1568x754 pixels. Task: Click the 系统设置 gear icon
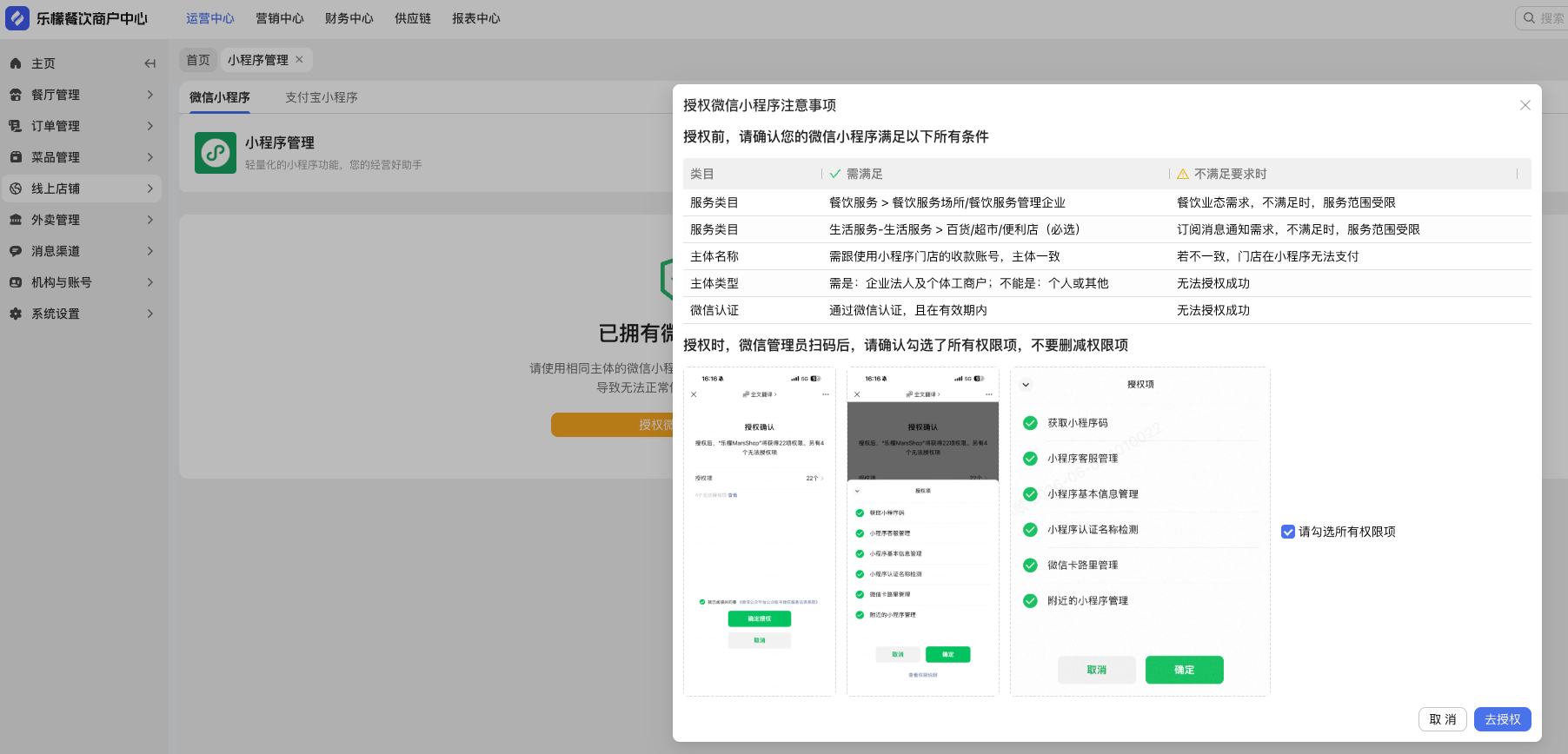coord(16,314)
